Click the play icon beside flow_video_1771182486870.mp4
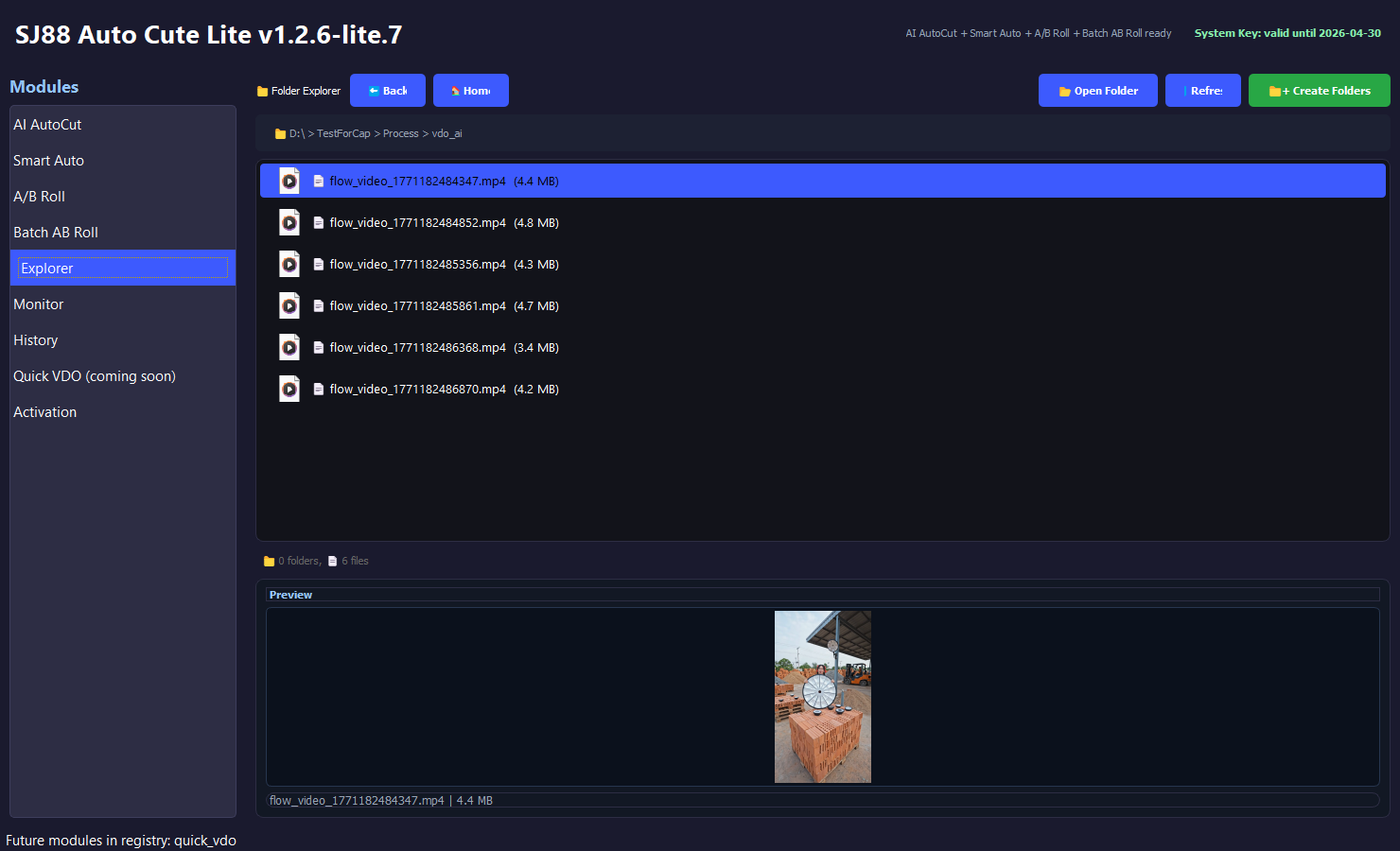The width and height of the screenshot is (1400, 851). click(x=289, y=389)
